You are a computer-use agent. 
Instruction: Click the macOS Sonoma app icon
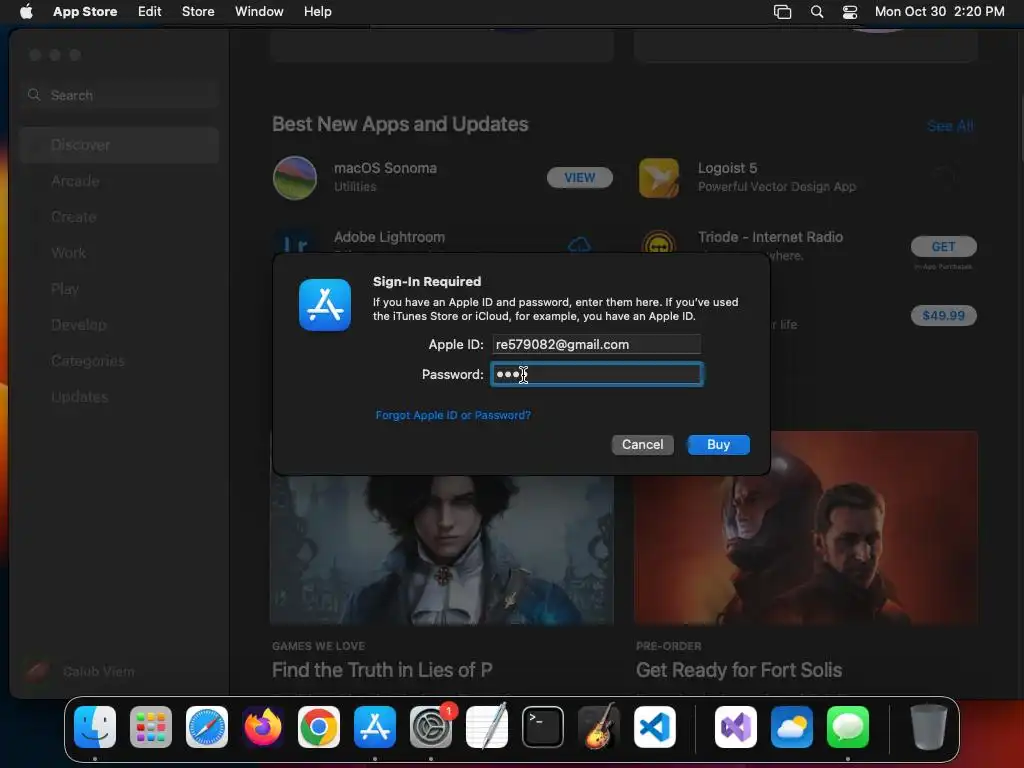click(x=295, y=178)
